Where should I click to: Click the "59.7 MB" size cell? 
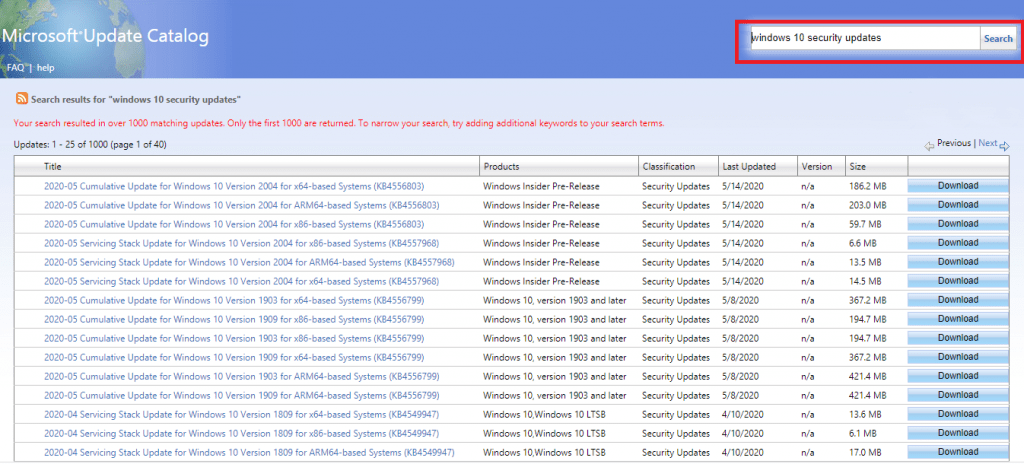point(866,224)
